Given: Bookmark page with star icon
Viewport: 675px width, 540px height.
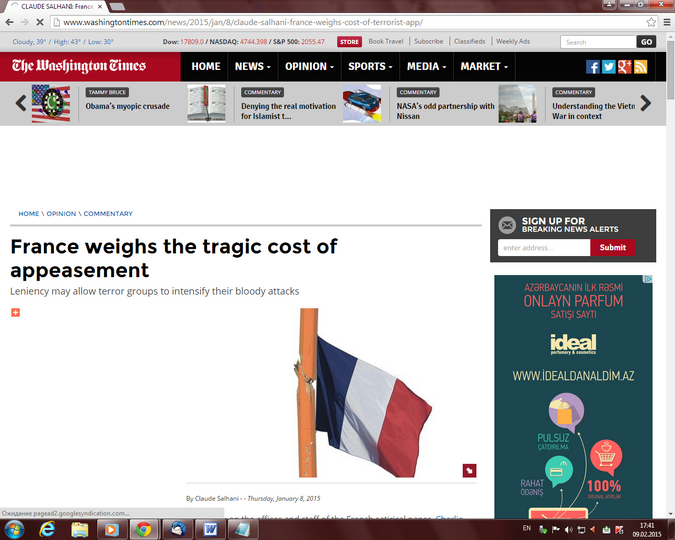Looking at the screenshot, I should [651, 22].
